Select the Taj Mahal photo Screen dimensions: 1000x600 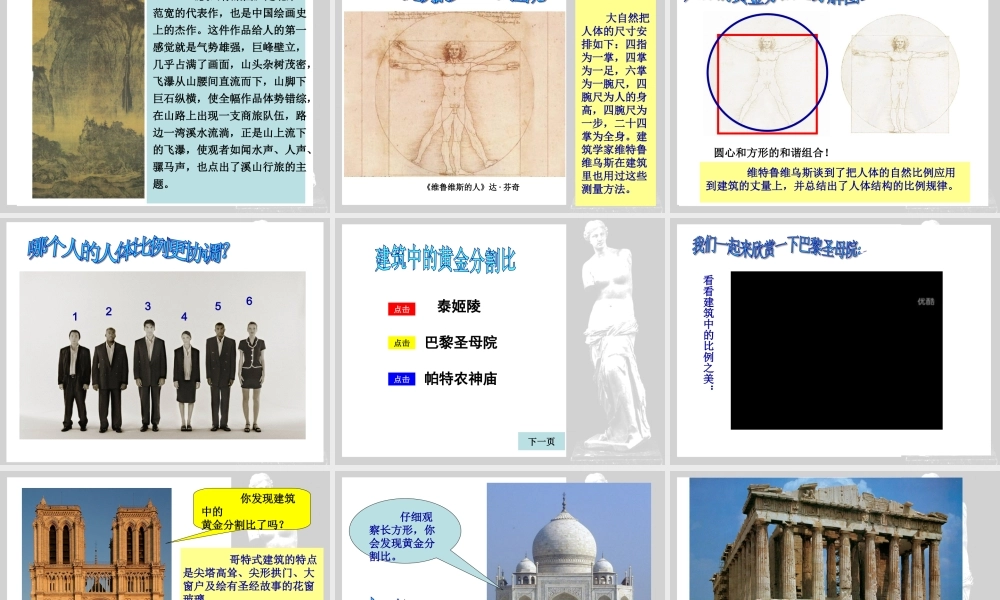[569, 541]
